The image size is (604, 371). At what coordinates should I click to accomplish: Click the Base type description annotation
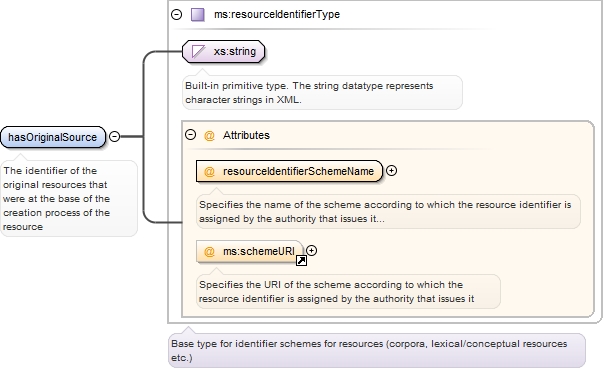(x=377, y=351)
